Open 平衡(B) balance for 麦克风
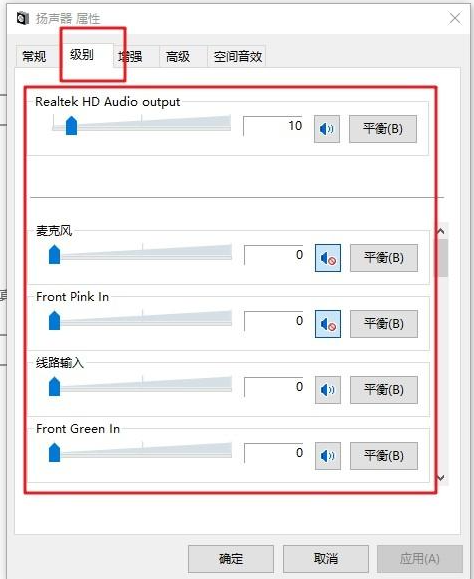Viewport: 474px width, 579px height. pos(384,258)
